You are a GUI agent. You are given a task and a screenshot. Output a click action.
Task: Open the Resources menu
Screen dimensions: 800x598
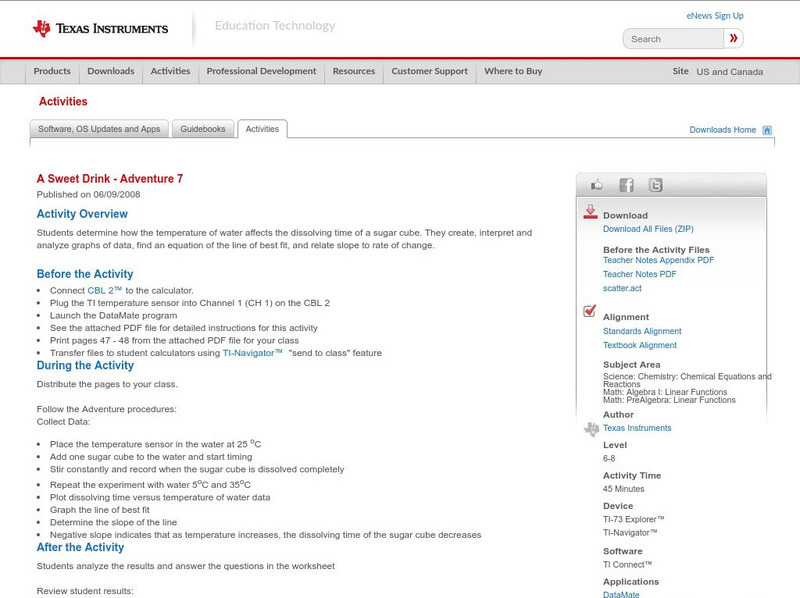coord(354,71)
